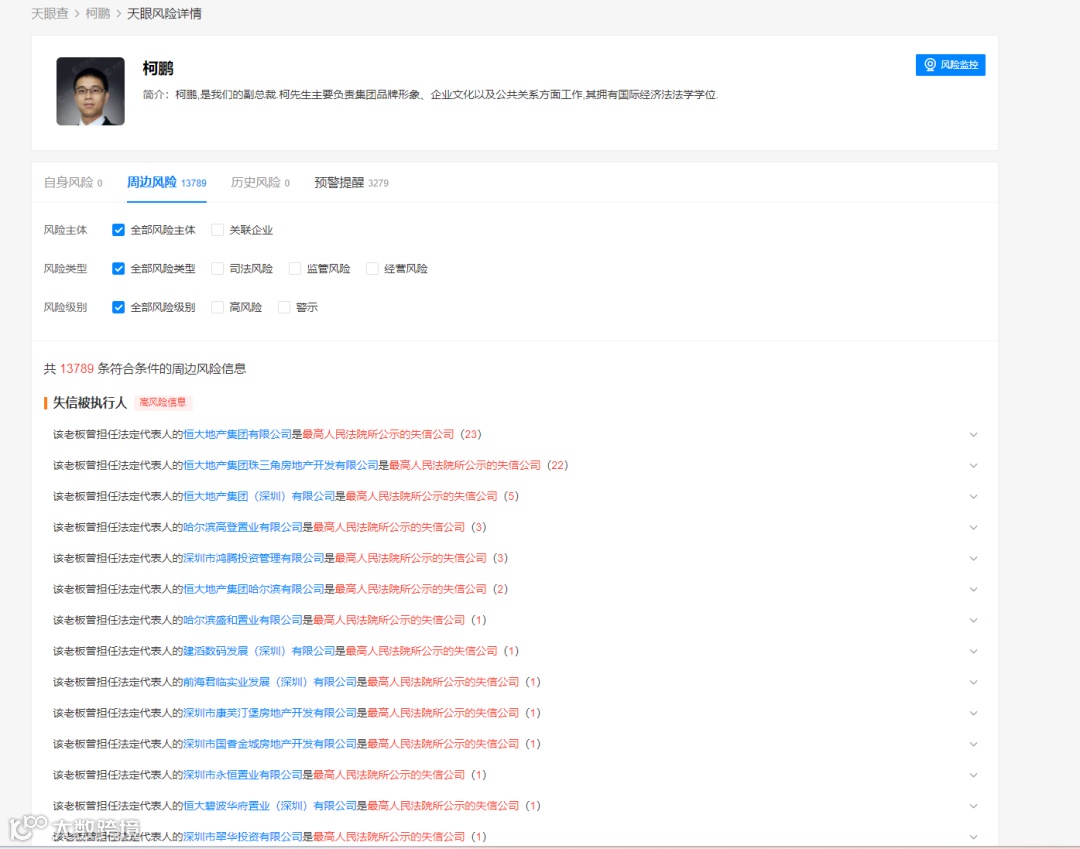Image resolution: width=1080 pixels, height=849 pixels.
Task: Open the 深圳市康芙汀堡房地产开发有限公司 link
Action: (270, 713)
